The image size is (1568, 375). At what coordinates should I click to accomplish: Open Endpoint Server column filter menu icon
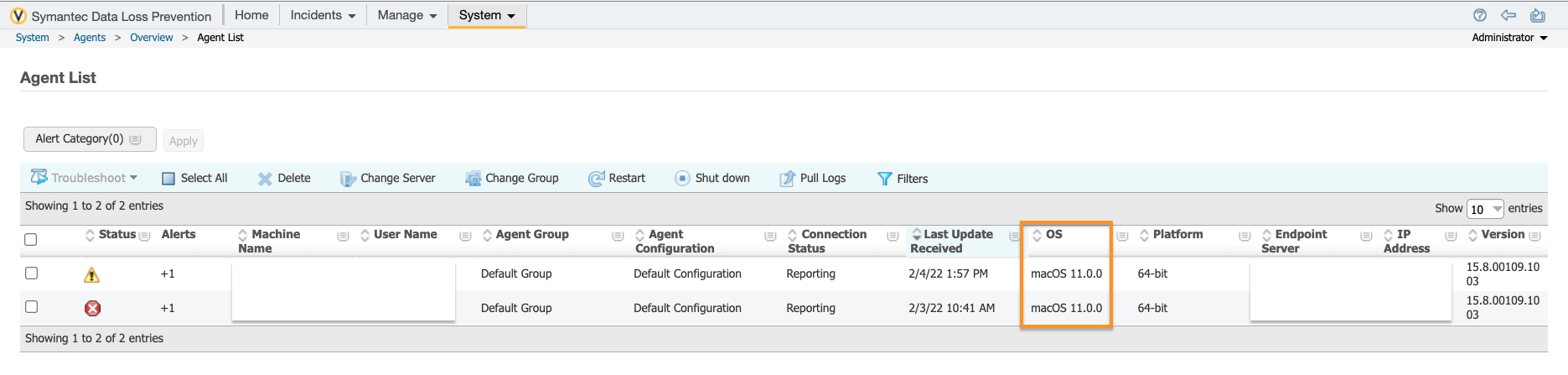[1366, 236]
